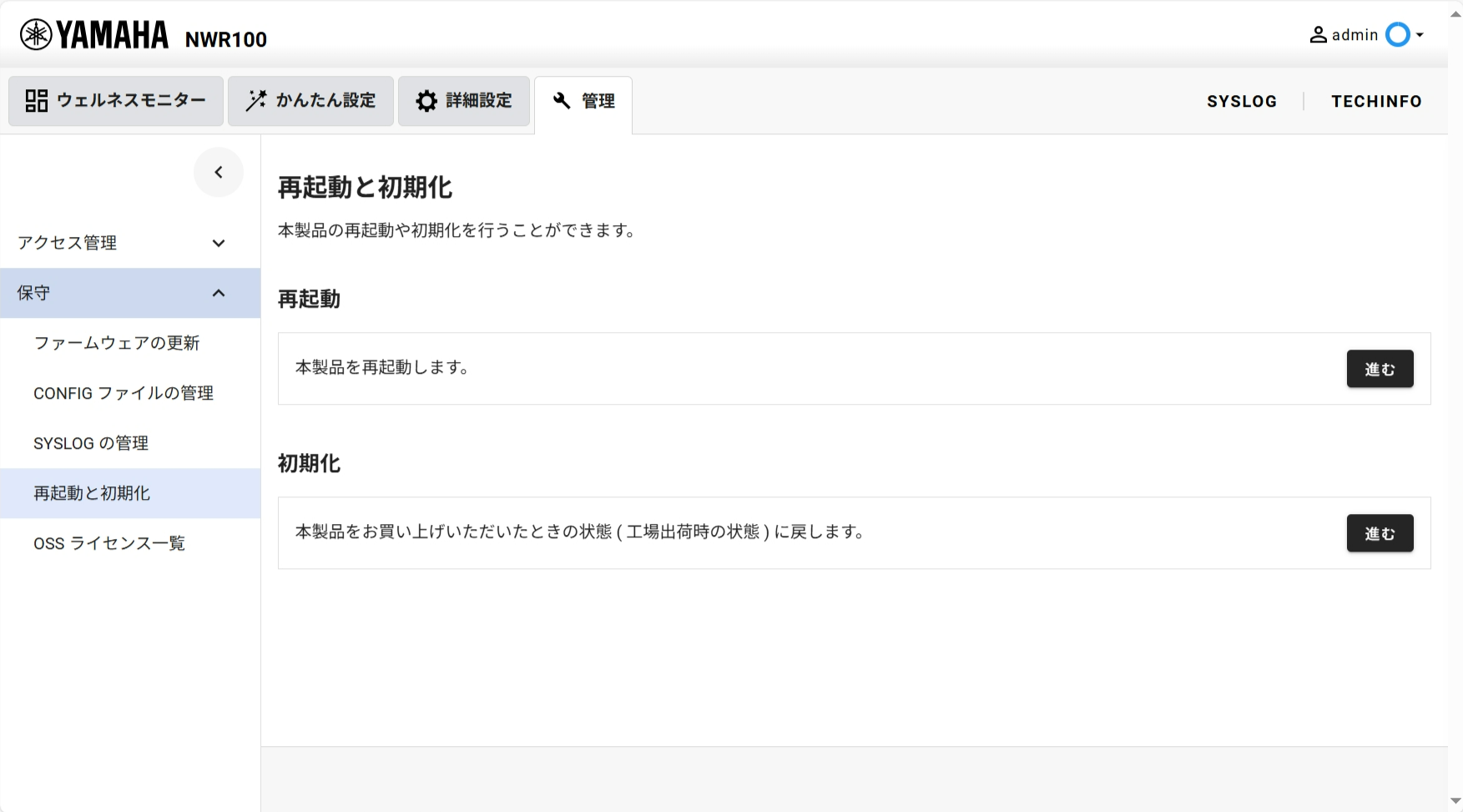This screenshot has height=812, width=1463.
Task: Open the ウェルネスモニター dashboard tab
Action: [116, 101]
